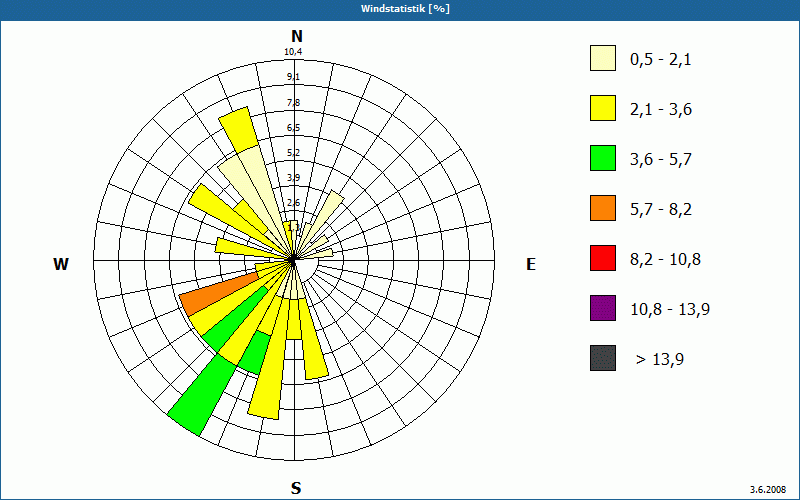
Task: Click the 3,9 ring scale value
Action: (x=293, y=178)
